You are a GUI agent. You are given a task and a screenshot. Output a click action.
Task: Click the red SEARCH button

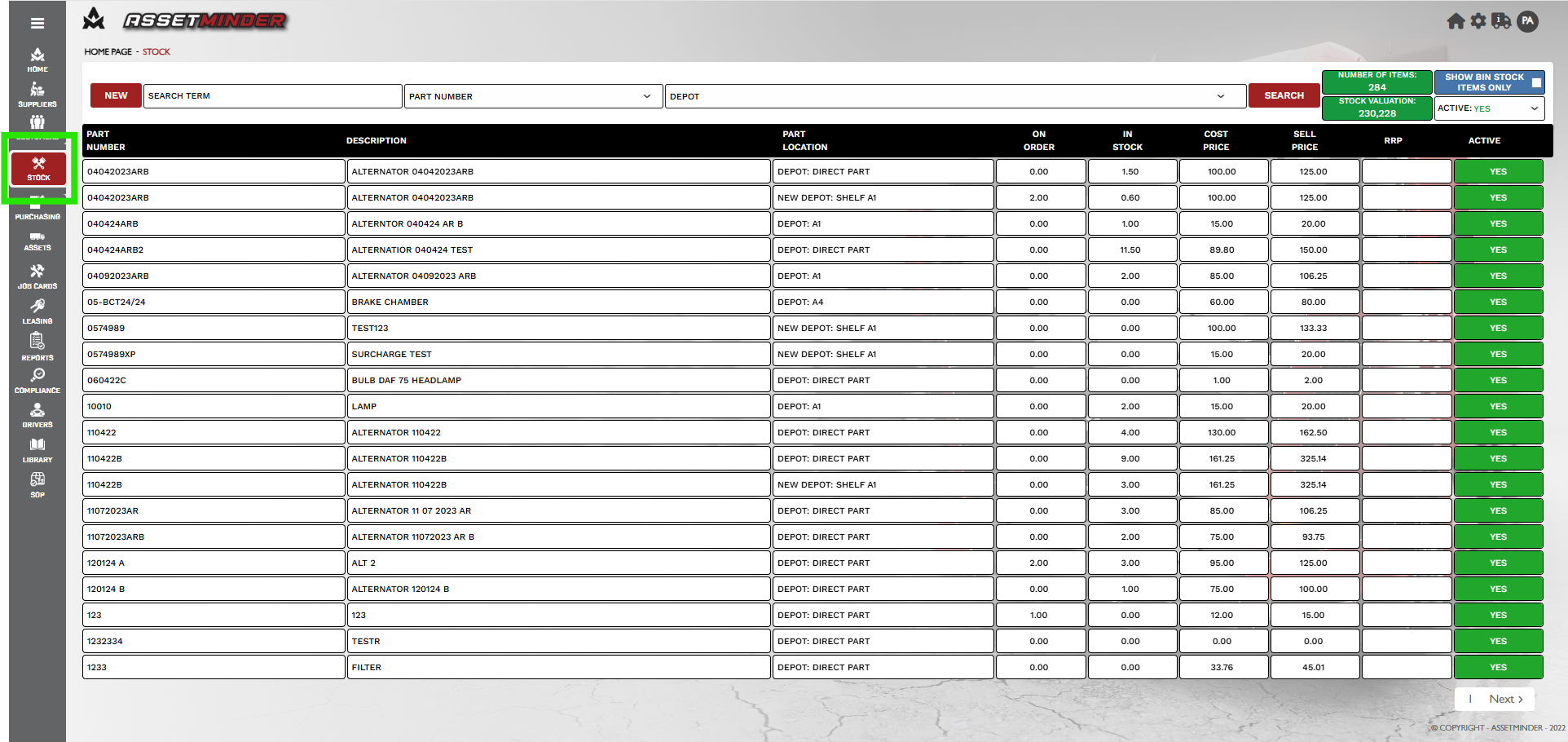(x=1284, y=95)
